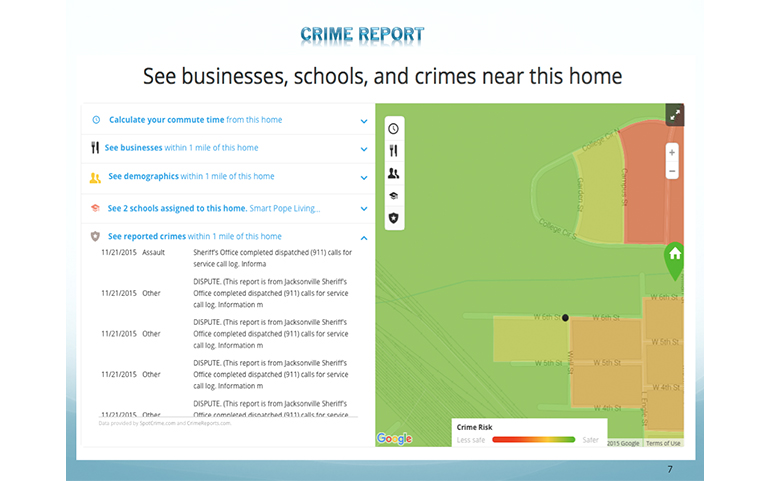Screen dimensions: 770x481
Task: Zoom in on the map
Action: tap(672, 153)
